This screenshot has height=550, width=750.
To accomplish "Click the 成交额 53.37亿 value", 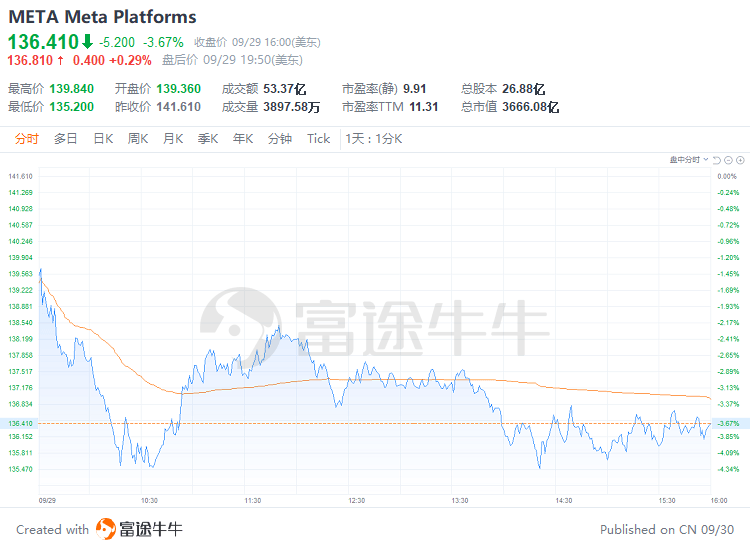I will point(285,89).
